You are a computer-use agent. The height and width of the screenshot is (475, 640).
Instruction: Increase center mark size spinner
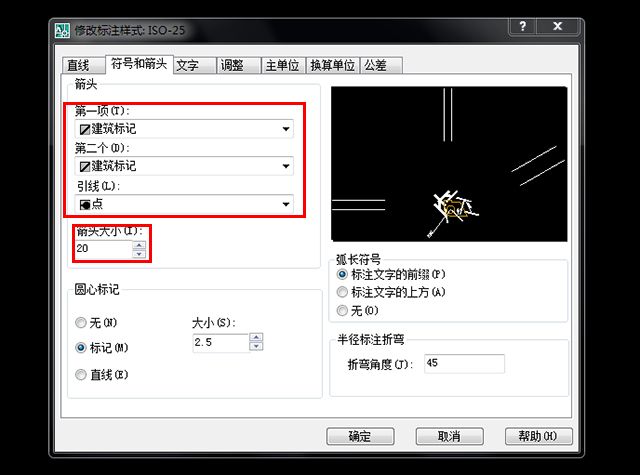click(256, 337)
